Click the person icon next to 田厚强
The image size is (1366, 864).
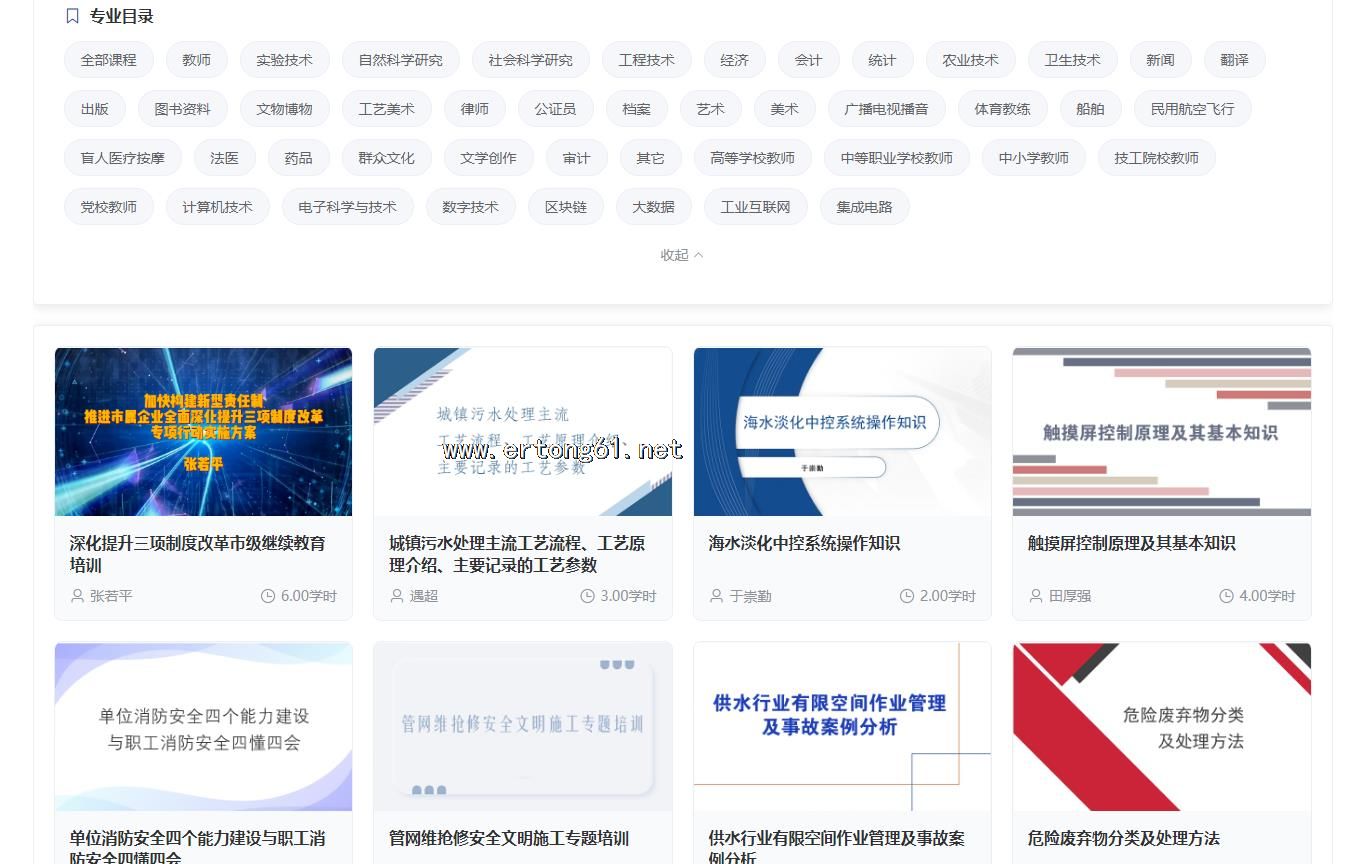click(1036, 596)
